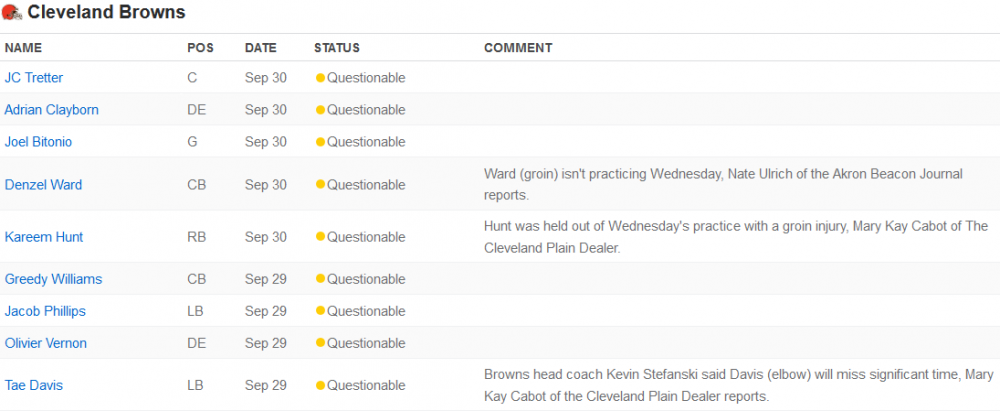Open Greedy Williams' player page
Screen dimensions: 1000x411
54,279
